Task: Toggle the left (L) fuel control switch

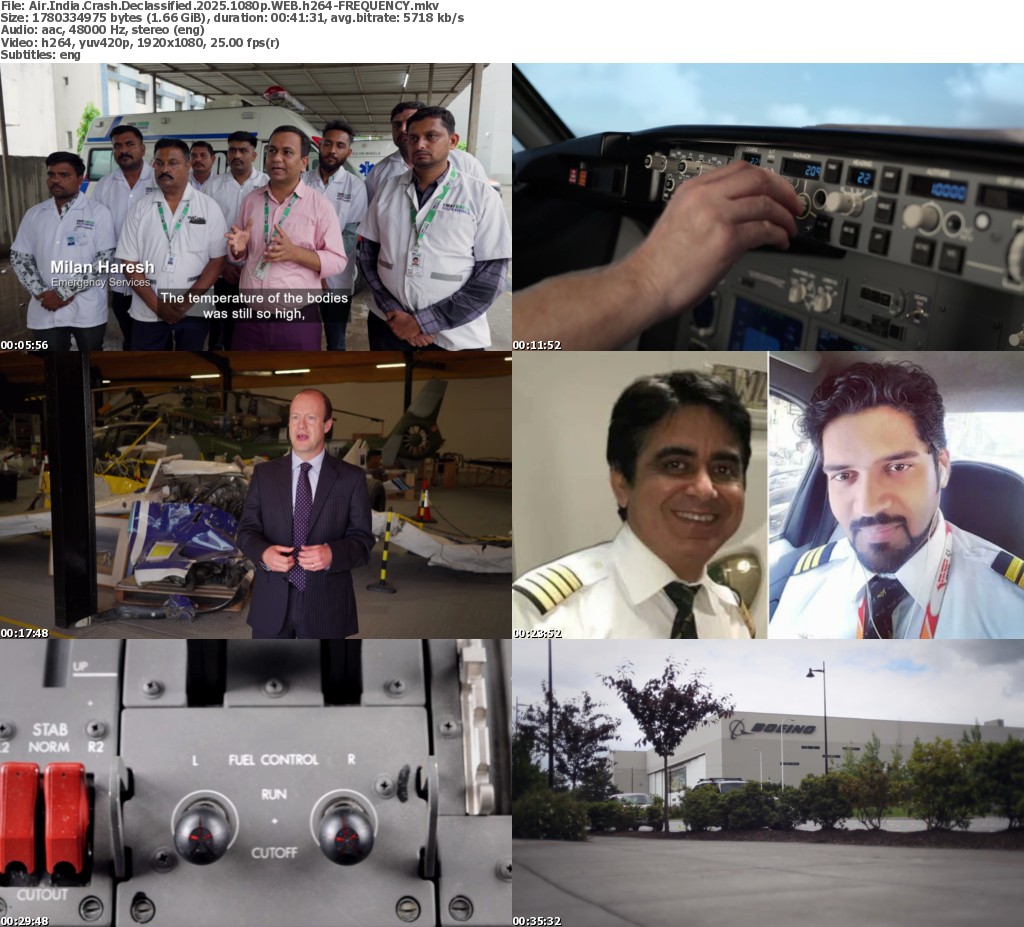Action: click(x=204, y=827)
